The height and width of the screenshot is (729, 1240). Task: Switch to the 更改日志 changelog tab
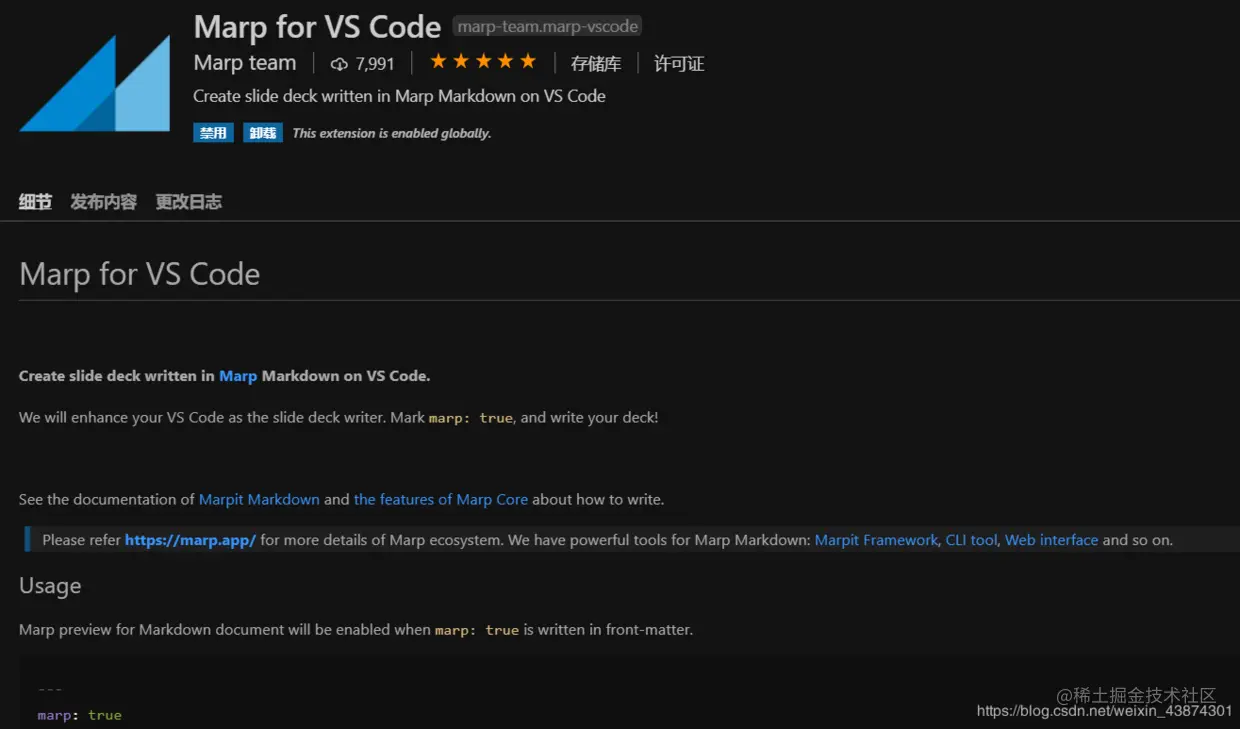click(x=189, y=202)
